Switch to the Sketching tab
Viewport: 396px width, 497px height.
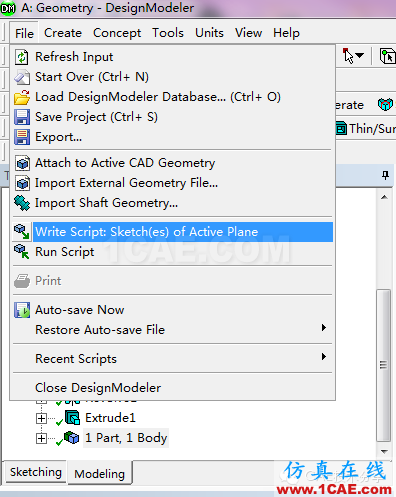click(x=36, y=472)
